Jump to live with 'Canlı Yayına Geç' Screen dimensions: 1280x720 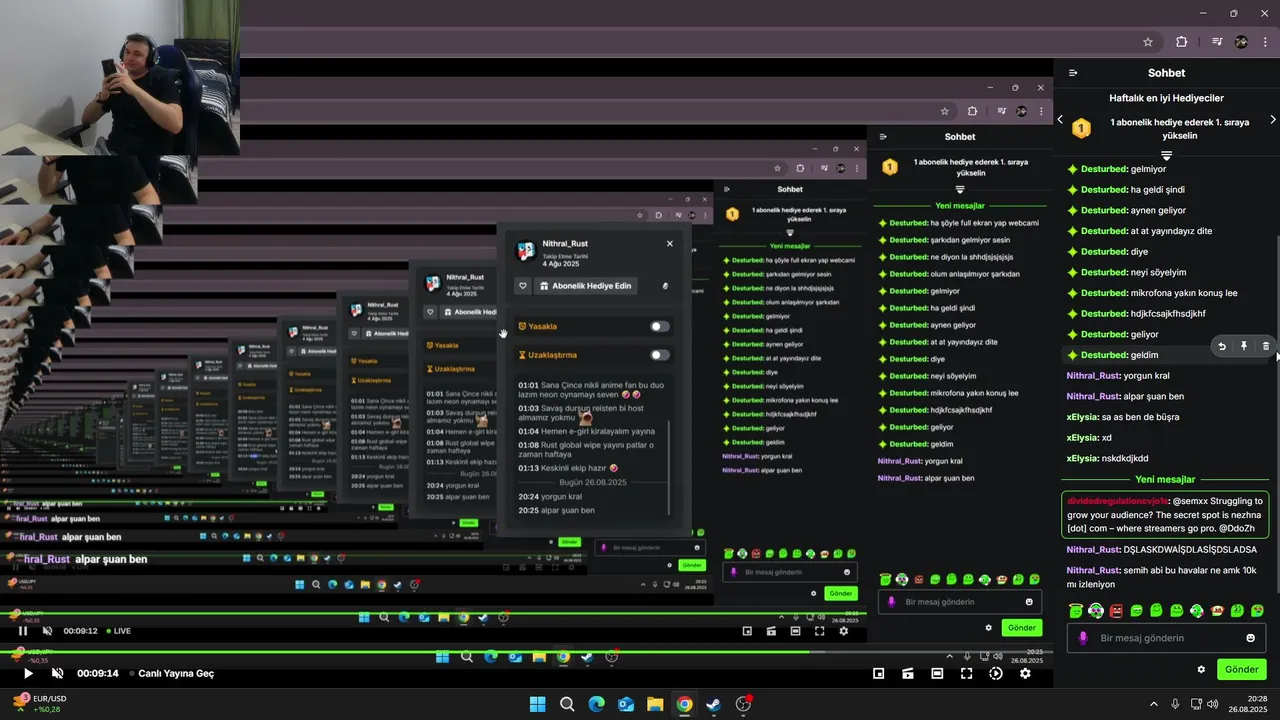click(x=175, y=674)
